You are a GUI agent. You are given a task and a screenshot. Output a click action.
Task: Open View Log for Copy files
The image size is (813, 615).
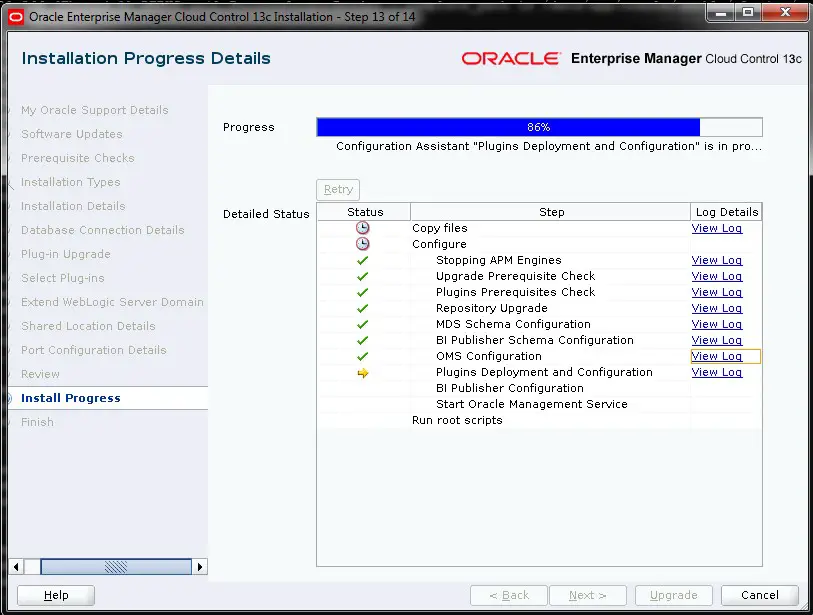tap(717, 228)
